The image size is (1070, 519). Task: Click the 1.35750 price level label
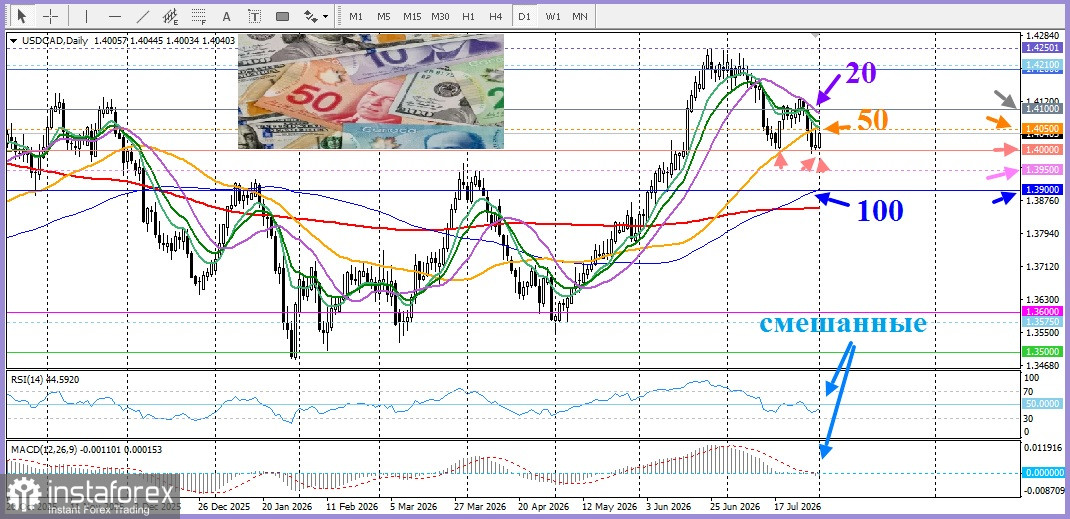click(1042, 320)
